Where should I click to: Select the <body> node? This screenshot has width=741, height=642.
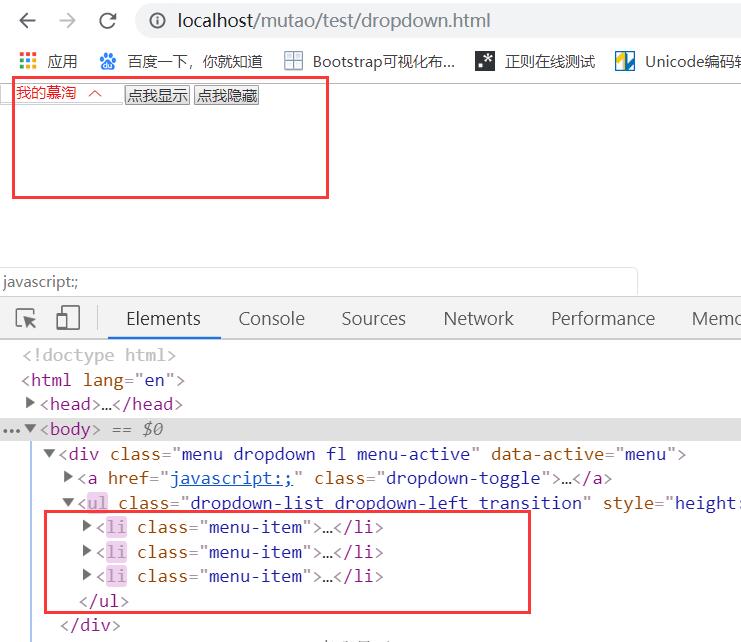[70, 429]
